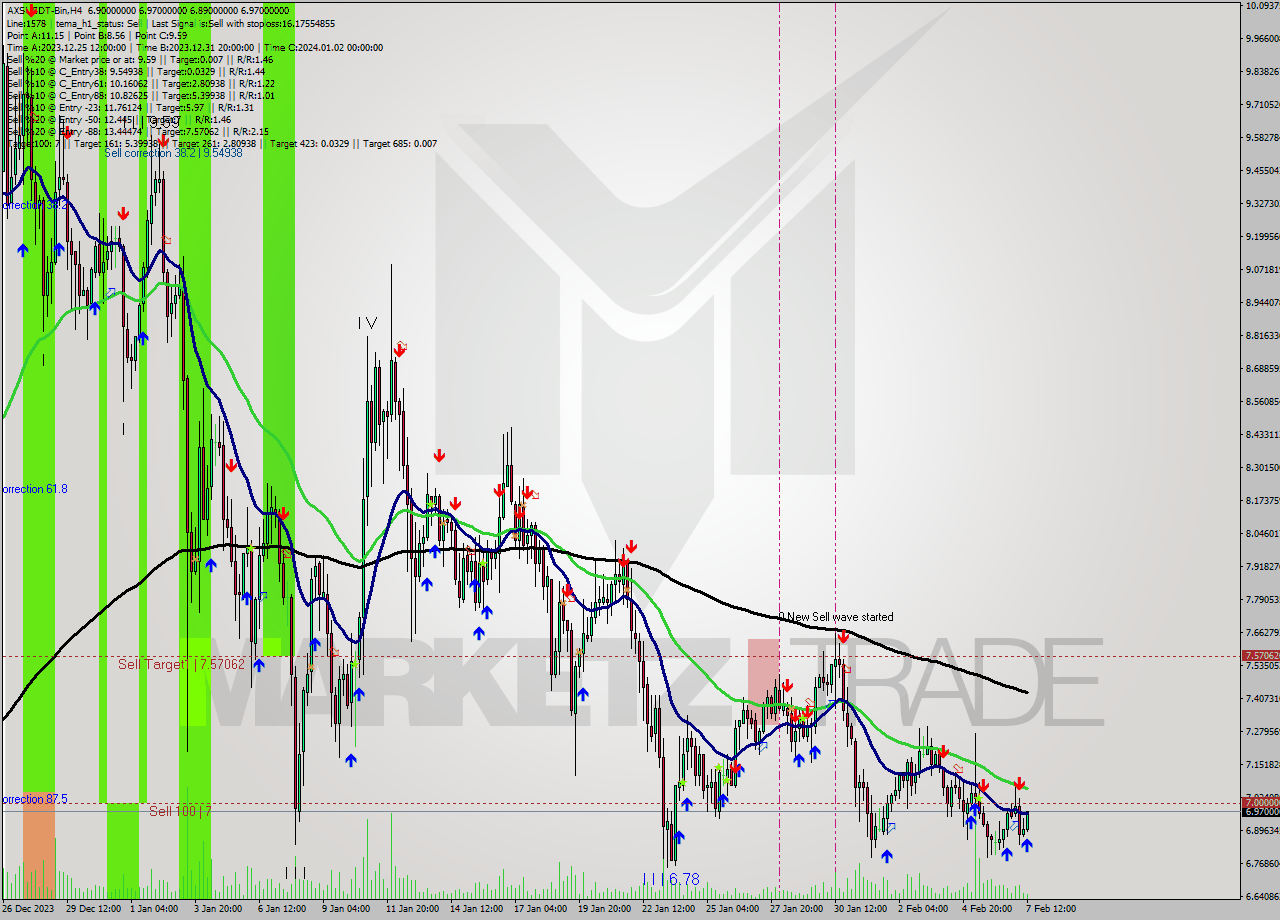Click the 7.4073 price axis label
Viewport: 1280px width, 920px height.
tap(1261, 699)
